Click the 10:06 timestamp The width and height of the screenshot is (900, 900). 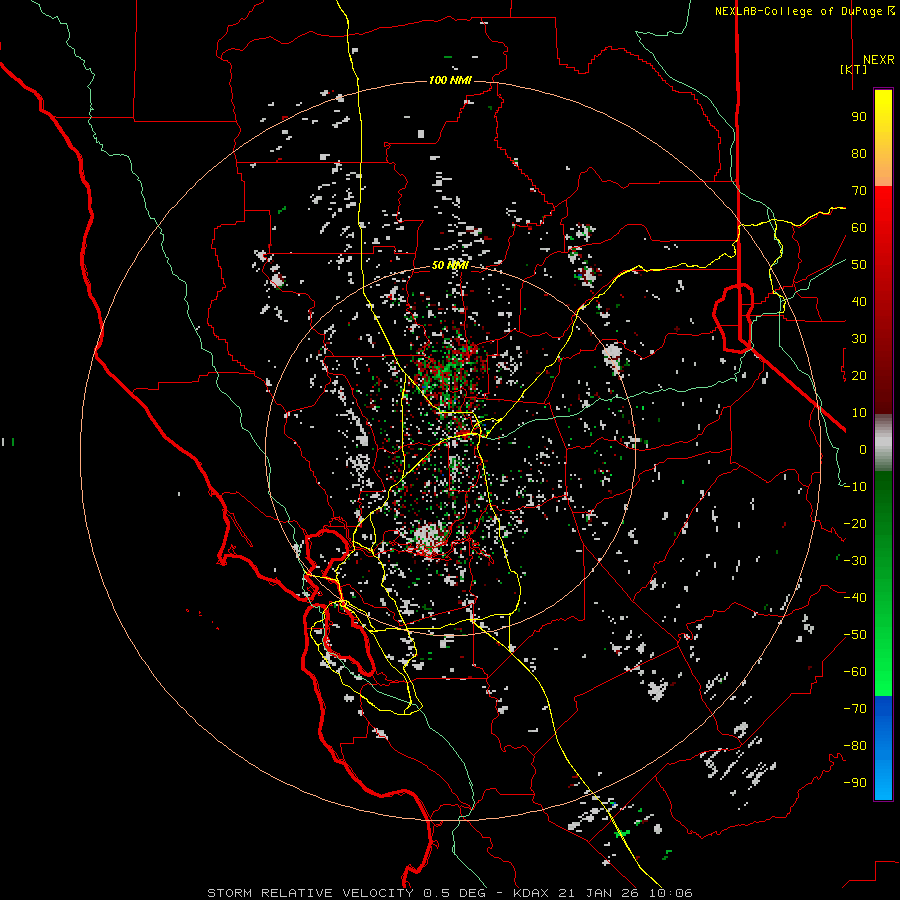pyautogui.click(x=671, y=893)
